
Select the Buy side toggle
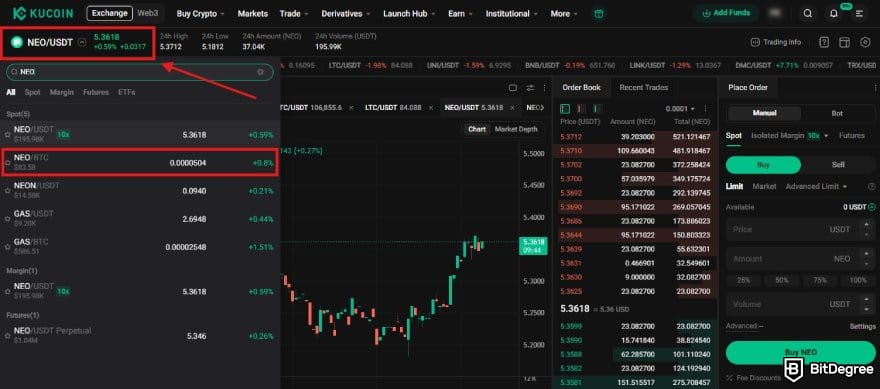click(x=763, y=165)
